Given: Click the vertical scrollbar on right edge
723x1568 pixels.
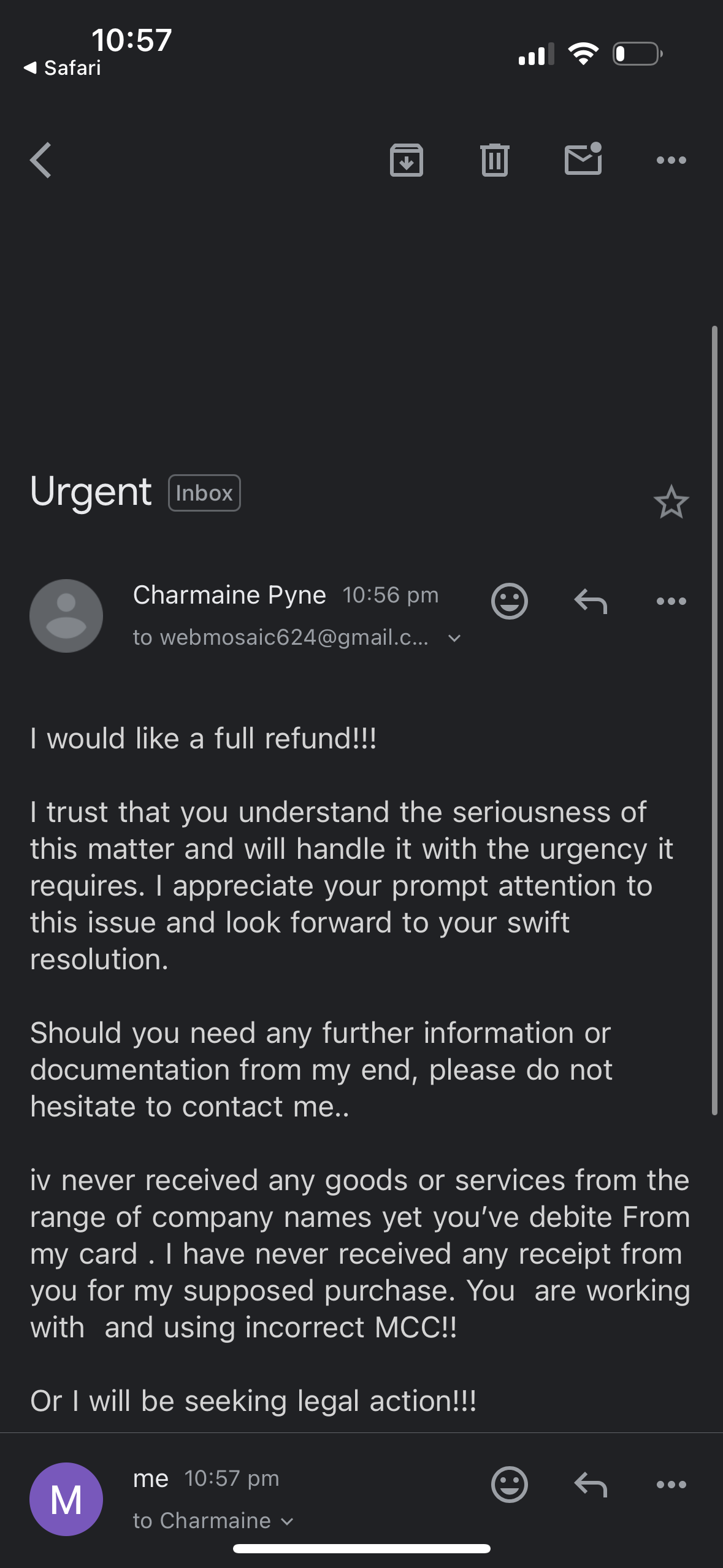Looking at the screenshot, I should pyautogui.click(x=714, y=721).
